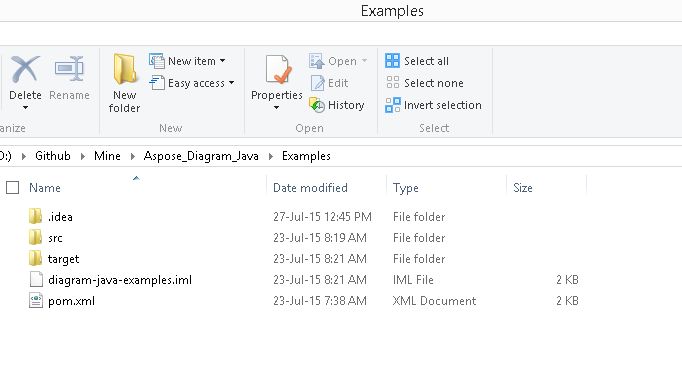
Task: Create a folder via New folder icon
Action: pos(125,69)
